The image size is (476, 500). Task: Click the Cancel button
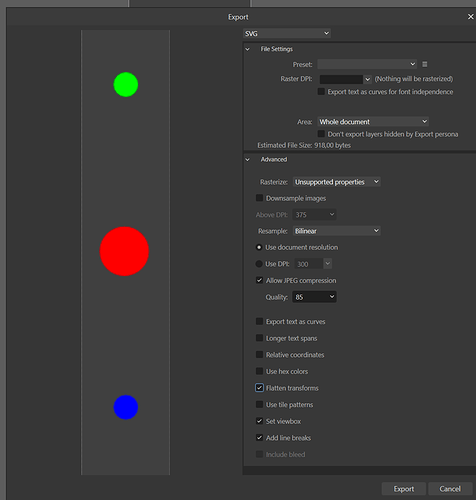pyautogui.click(x=450, y=489)
